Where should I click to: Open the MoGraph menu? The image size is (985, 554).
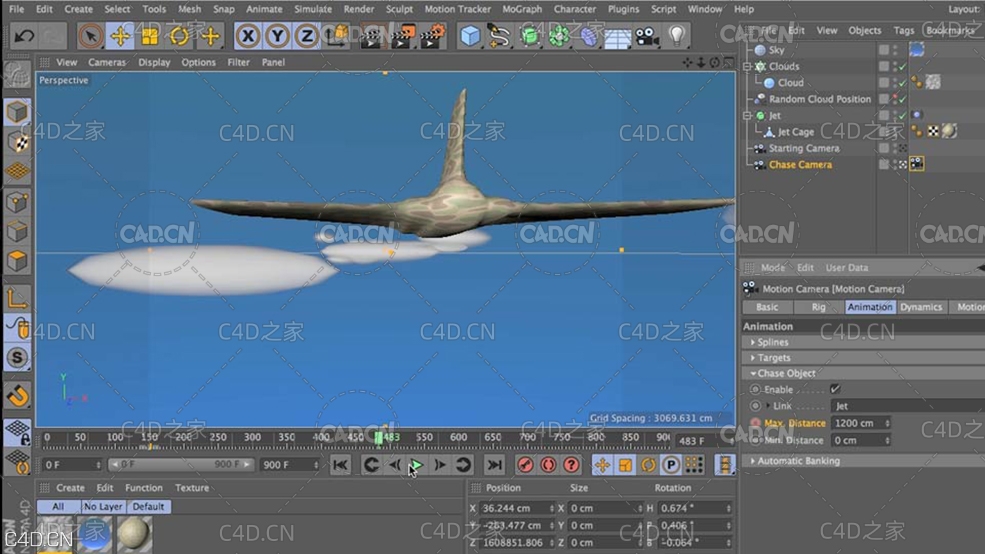(x=521, y=9)
